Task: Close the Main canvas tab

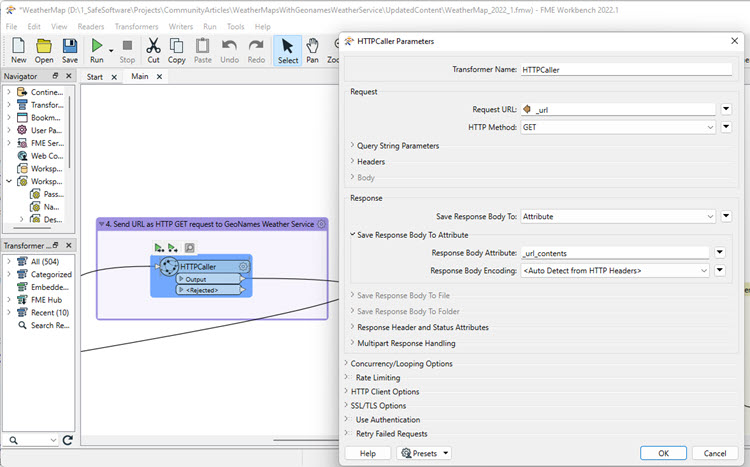Action: 159,77
